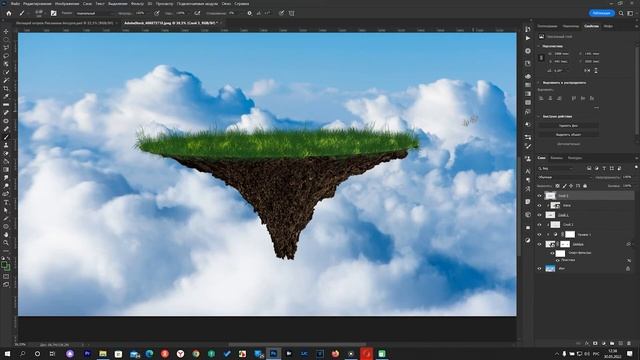
Task: Select the Фон layer thumbnail
Action: click(x=550, y=269)
